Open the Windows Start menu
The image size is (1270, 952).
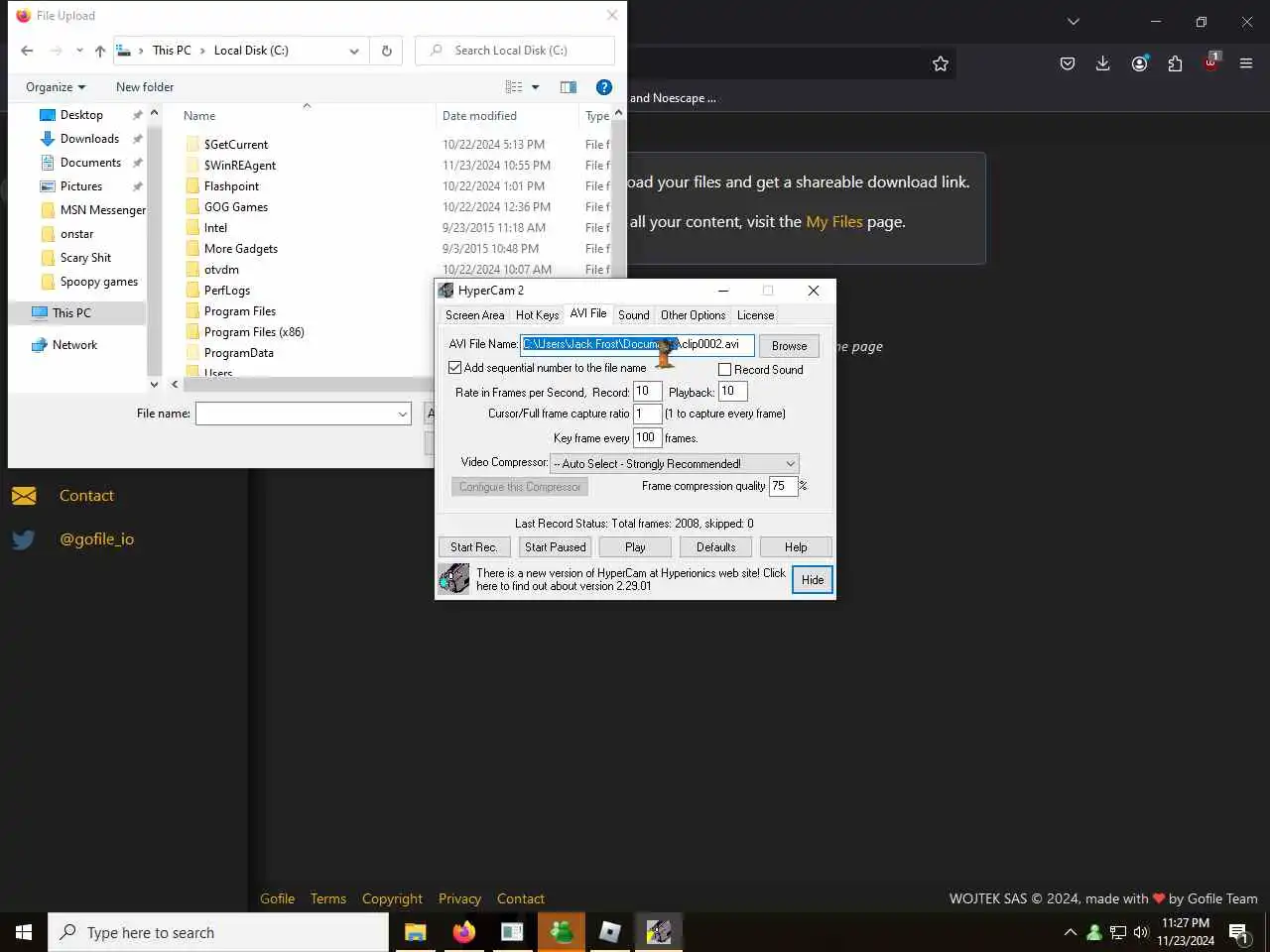coord(24,932)
